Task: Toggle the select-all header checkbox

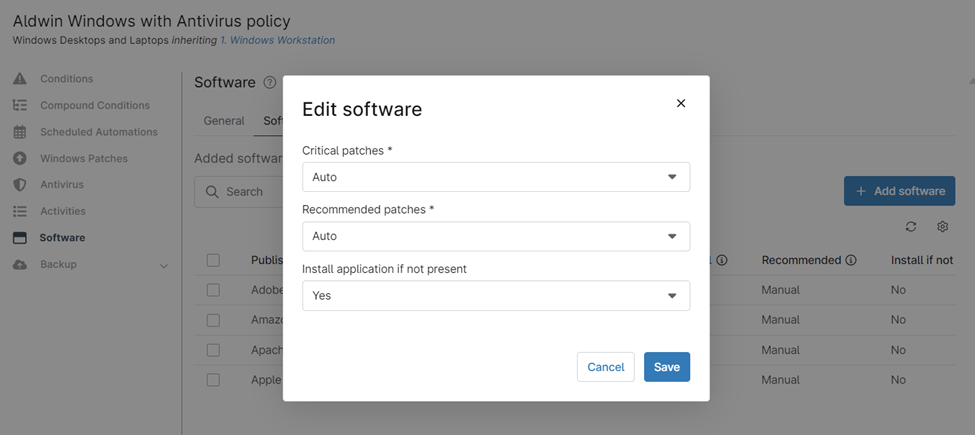Action: [x=213, y=260]
